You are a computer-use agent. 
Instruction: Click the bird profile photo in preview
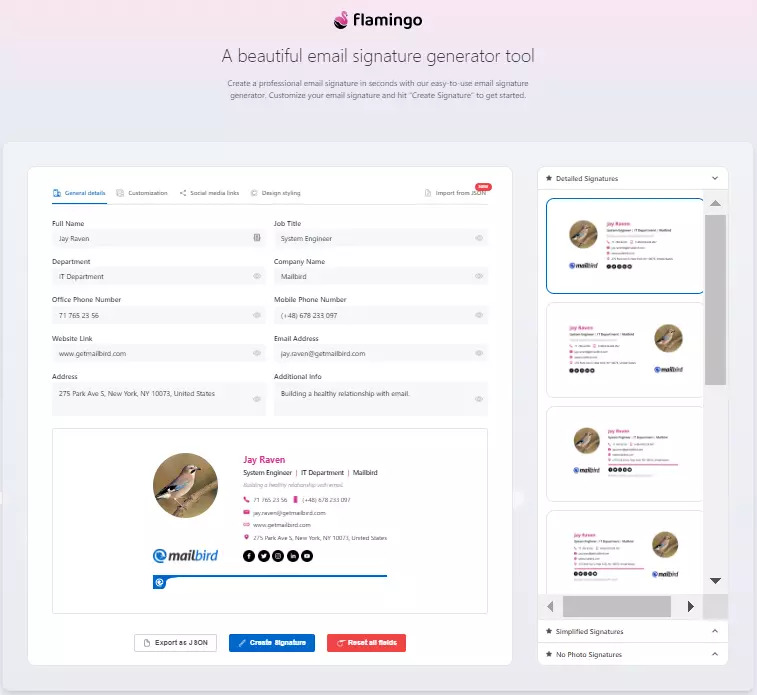click(185, 485)
